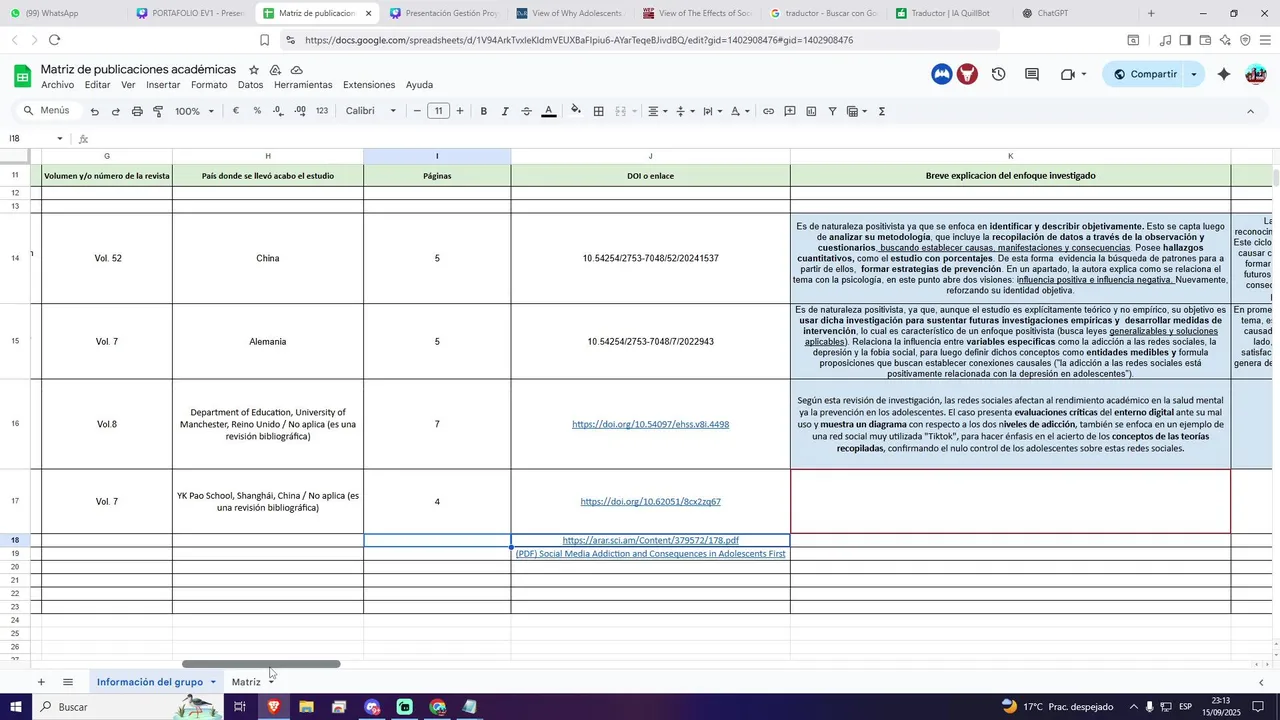Show all comments panel
The image size is (1280, 720).
[1032, 74]
